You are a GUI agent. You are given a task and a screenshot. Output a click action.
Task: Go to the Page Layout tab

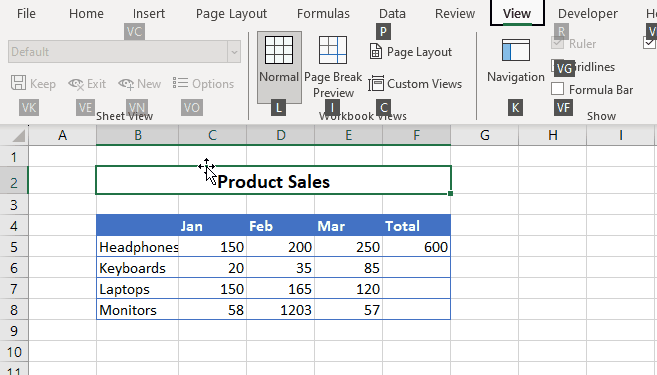point(231,13)
